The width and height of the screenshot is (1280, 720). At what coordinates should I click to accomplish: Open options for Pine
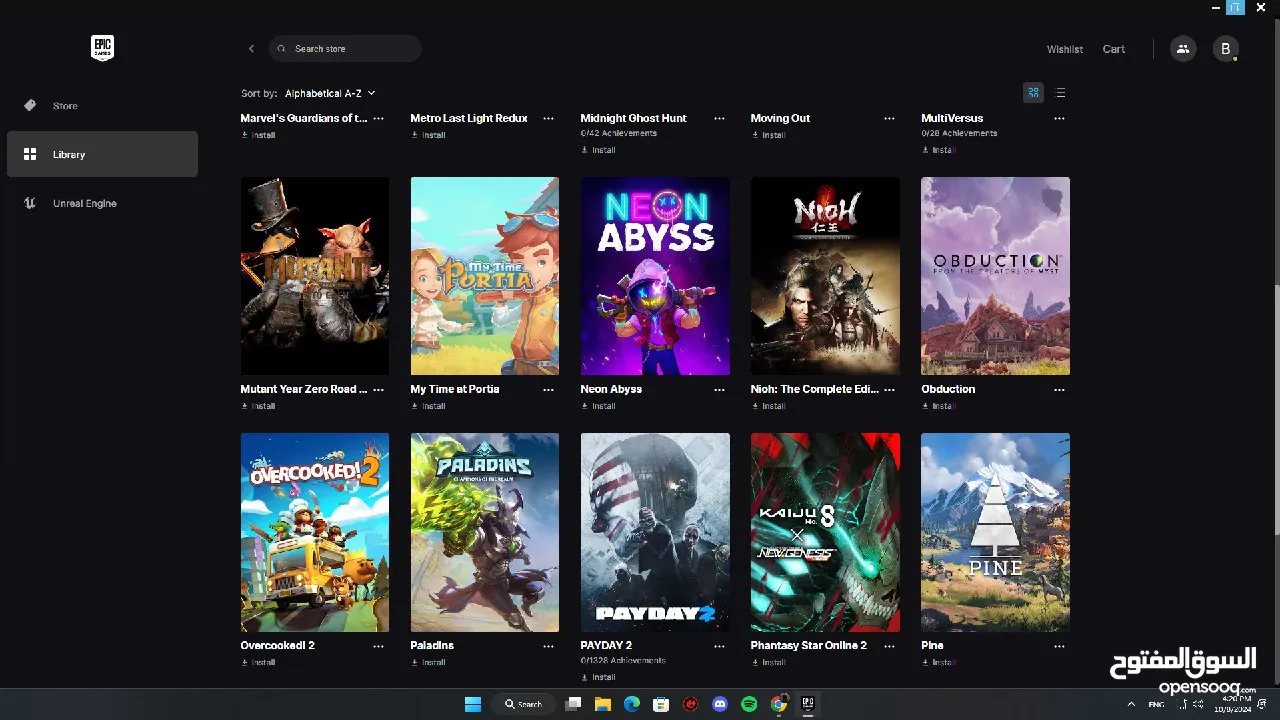click(1059, 646)
